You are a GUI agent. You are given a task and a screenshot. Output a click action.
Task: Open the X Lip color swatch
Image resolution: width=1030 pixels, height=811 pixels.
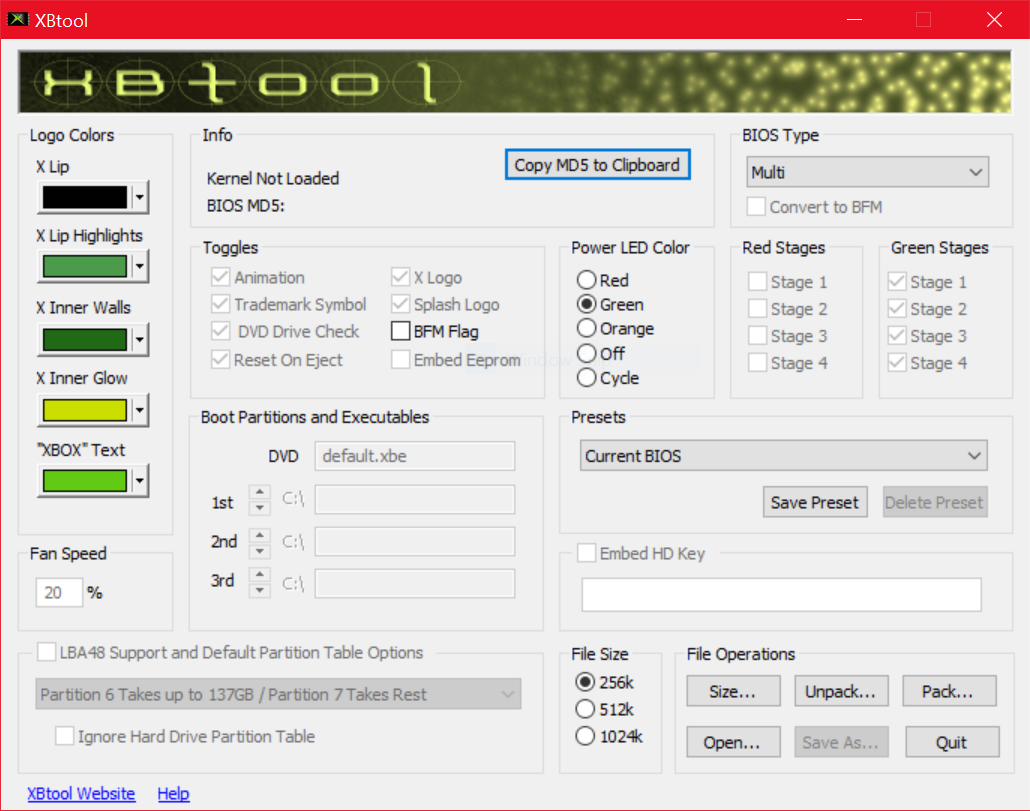pos(85,197)
